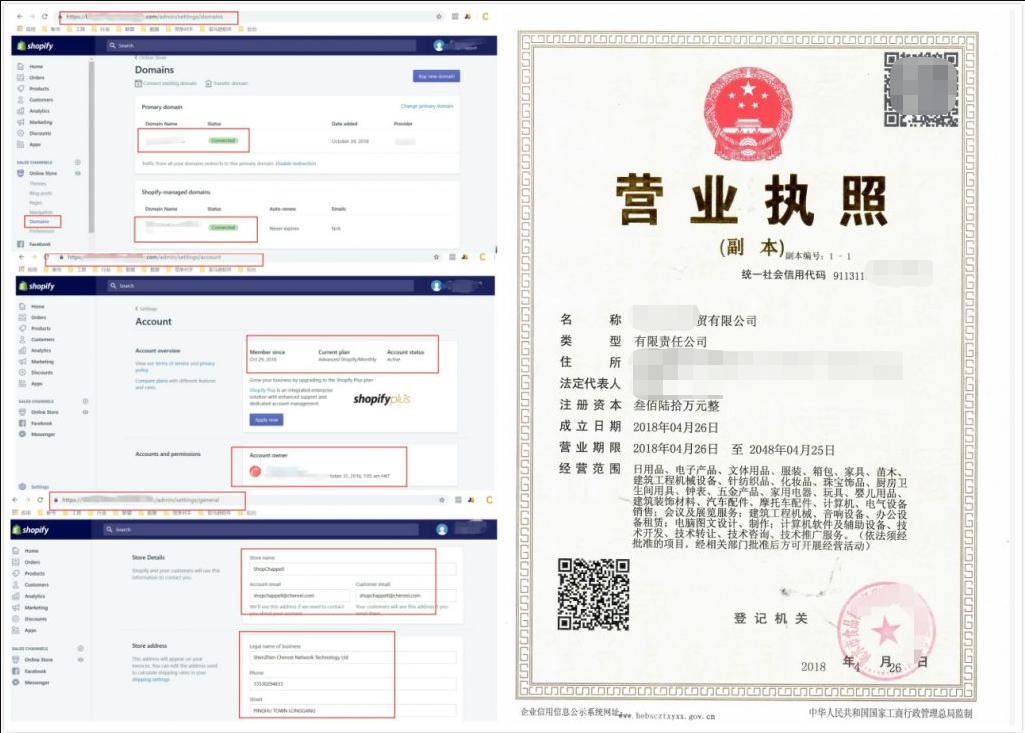
Task: Click the Store name input field
Action: coord(352,570)
